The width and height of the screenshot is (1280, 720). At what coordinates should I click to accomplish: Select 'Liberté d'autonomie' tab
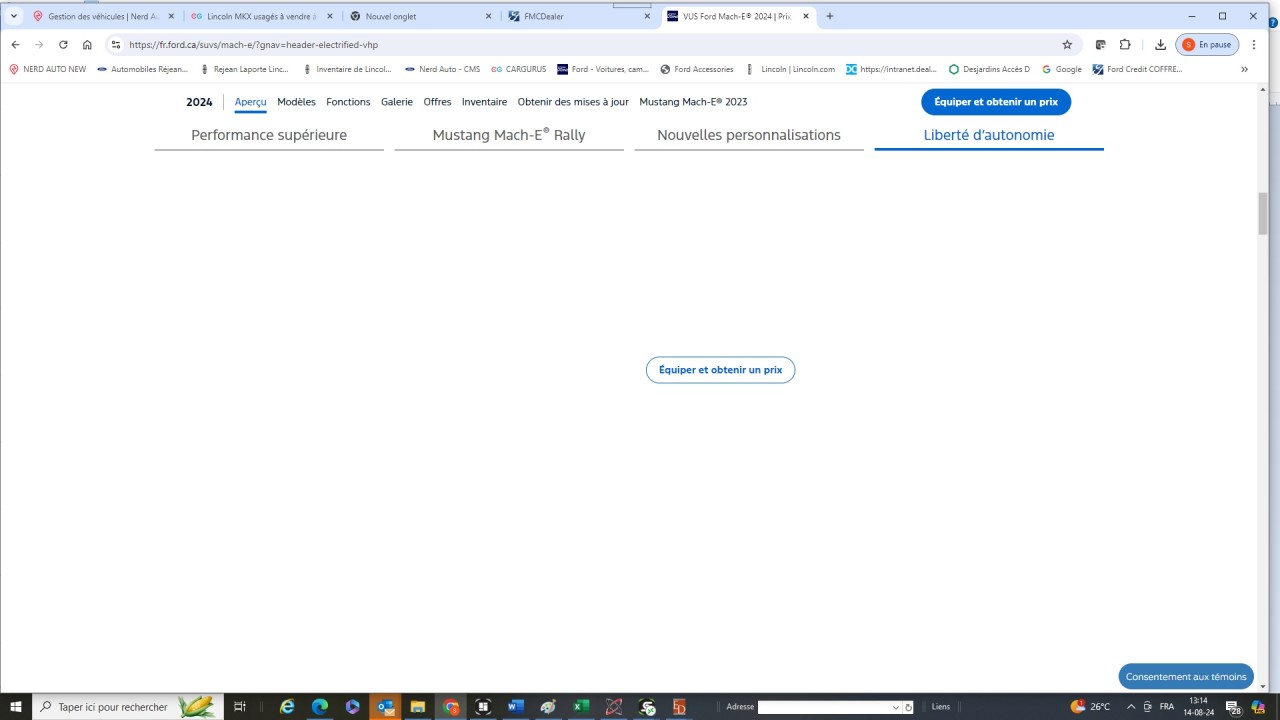[x=989, y=135]
